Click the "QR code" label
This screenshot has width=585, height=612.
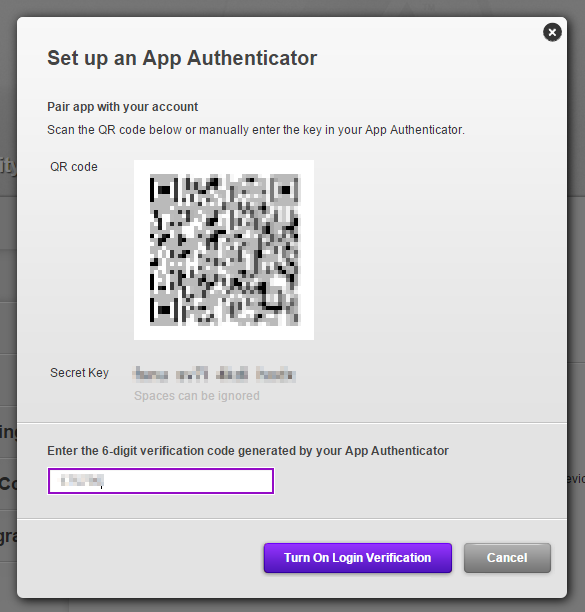click(x=74, y=167)
